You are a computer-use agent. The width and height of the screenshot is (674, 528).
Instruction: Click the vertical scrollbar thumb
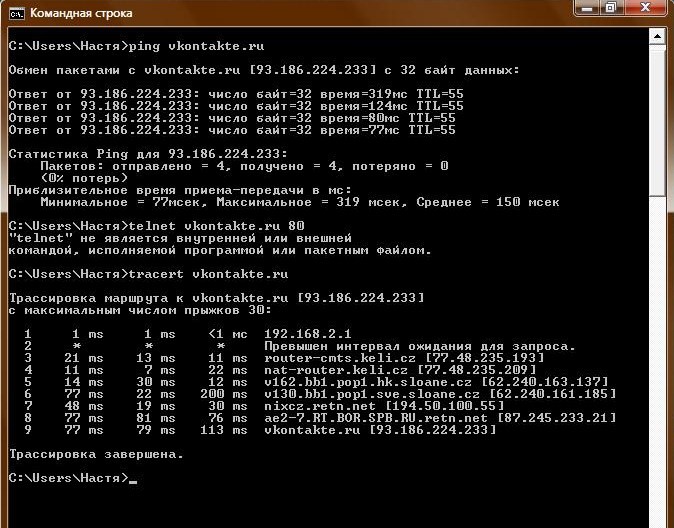pos(657,121)
